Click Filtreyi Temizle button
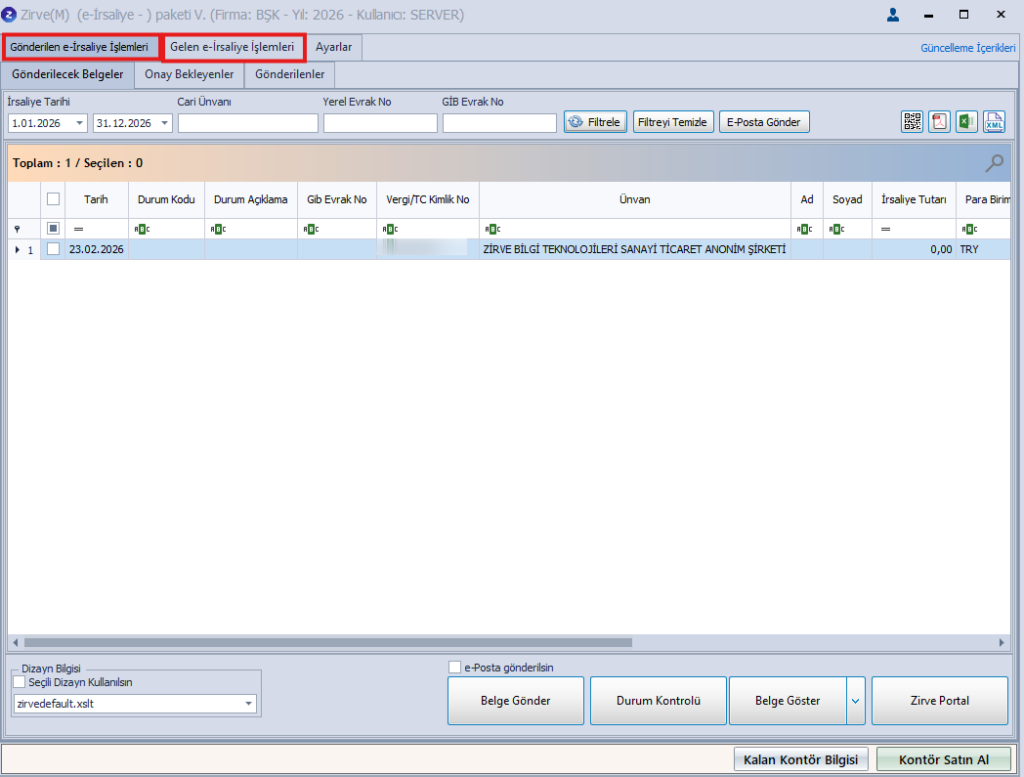 [x=673, y=122]
